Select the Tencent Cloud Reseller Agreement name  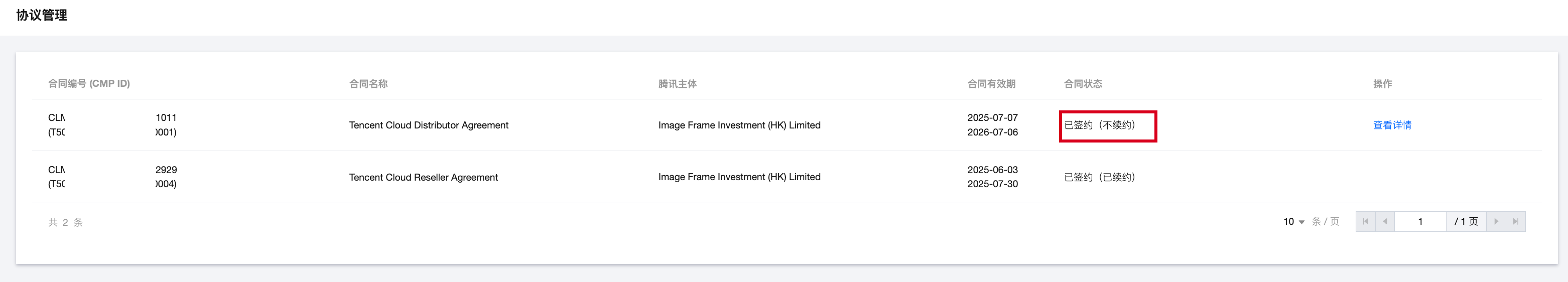point(423,177)
